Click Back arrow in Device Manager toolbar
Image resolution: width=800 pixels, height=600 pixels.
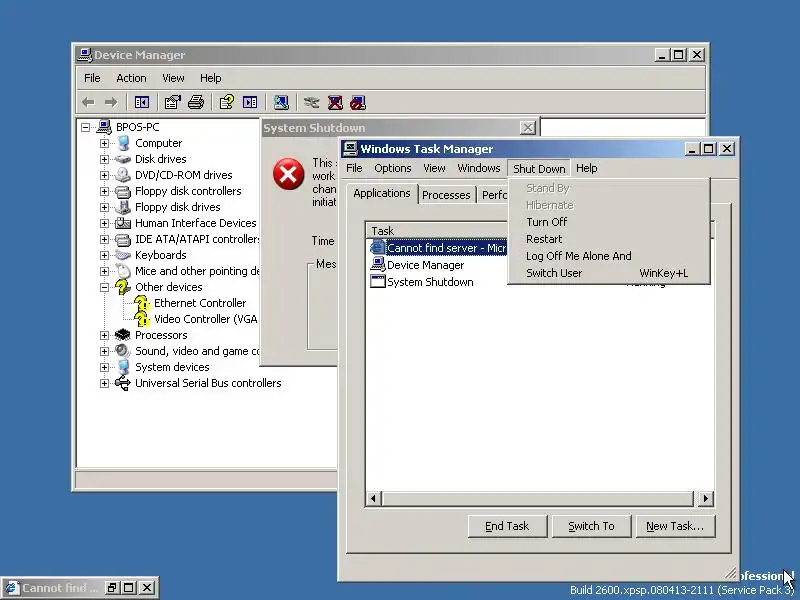point(88,103)
